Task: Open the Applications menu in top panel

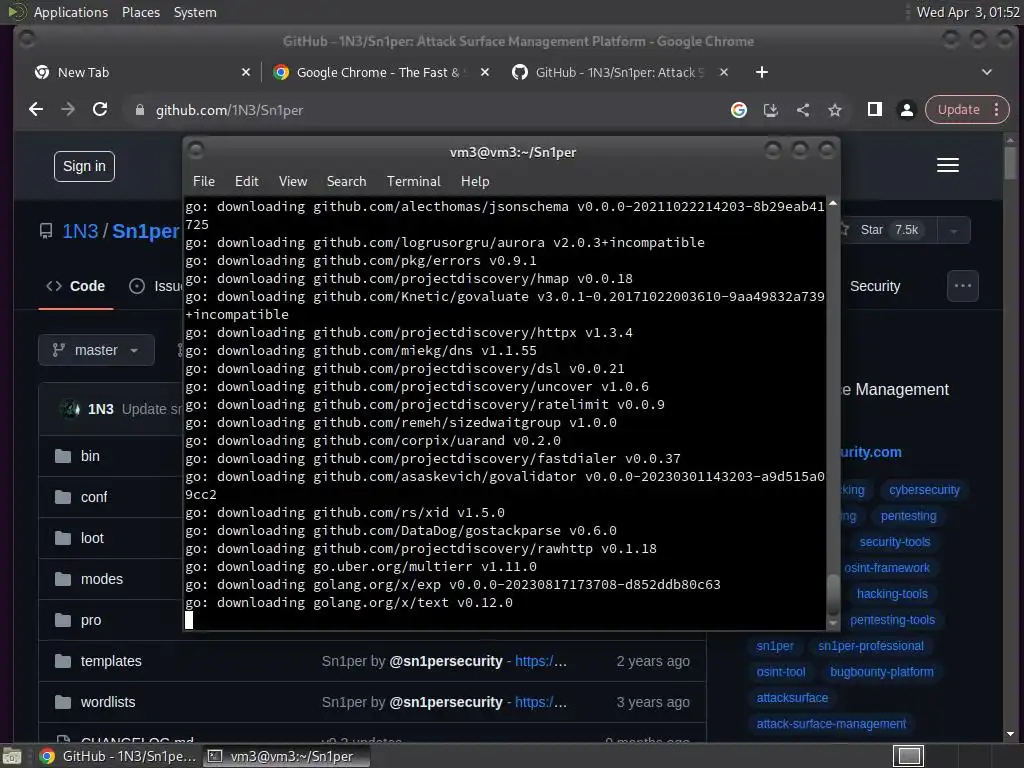Action: (x=71, y=12)
